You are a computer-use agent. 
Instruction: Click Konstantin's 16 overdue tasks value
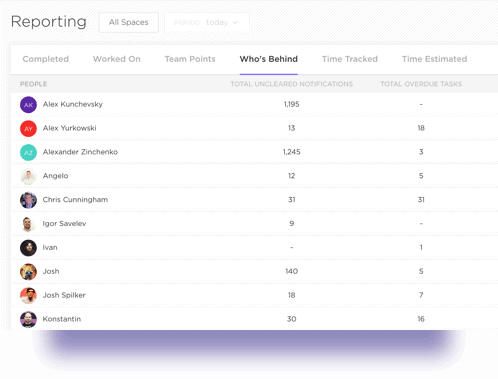pos(421,319)
